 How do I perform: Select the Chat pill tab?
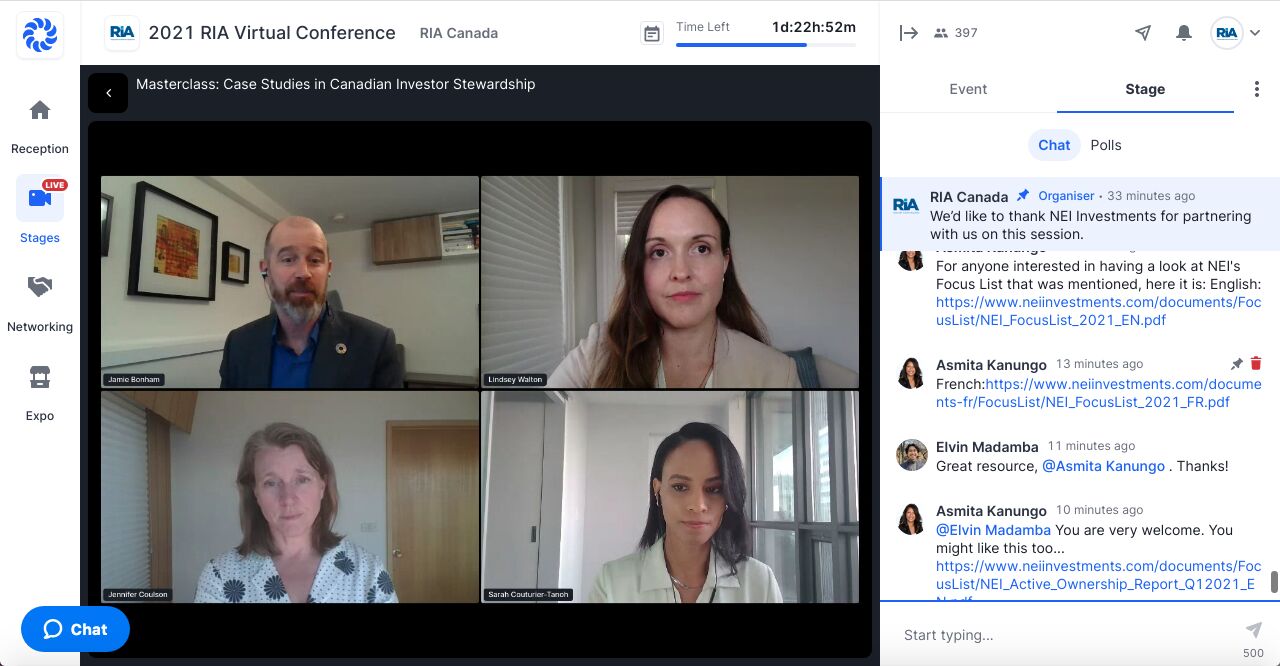click(x=1054, y=145)
